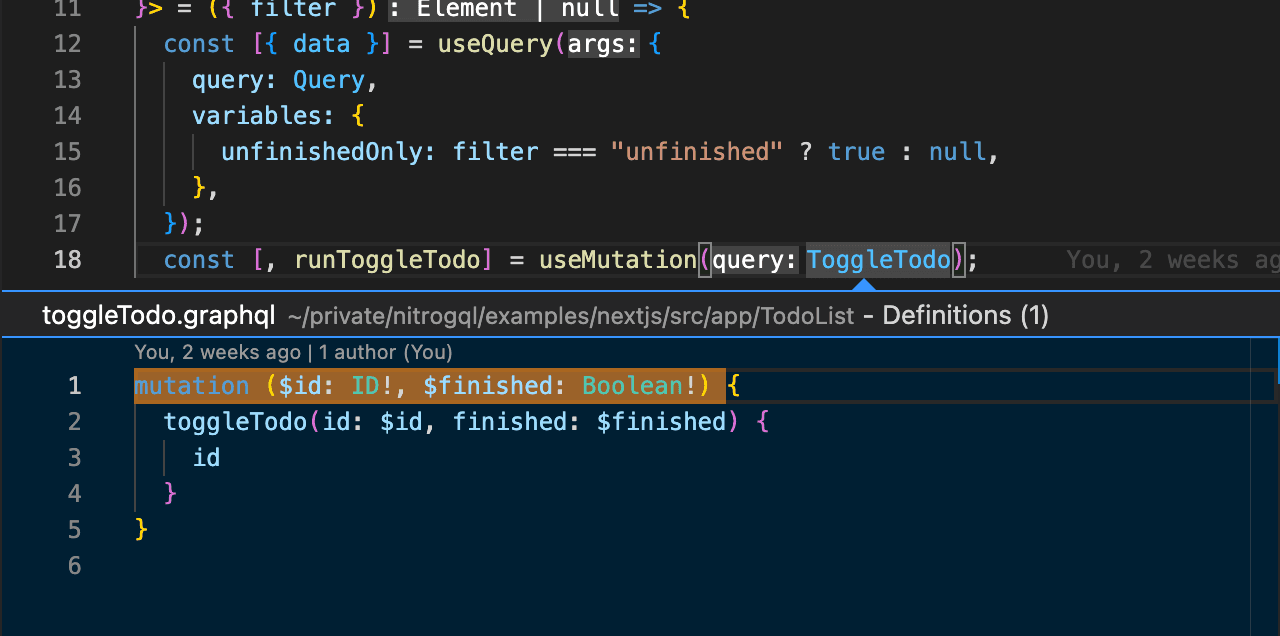Select line number 18 in the editor
The width and height of the screenshot is (1280, 636).
click(x=67, y=259)
